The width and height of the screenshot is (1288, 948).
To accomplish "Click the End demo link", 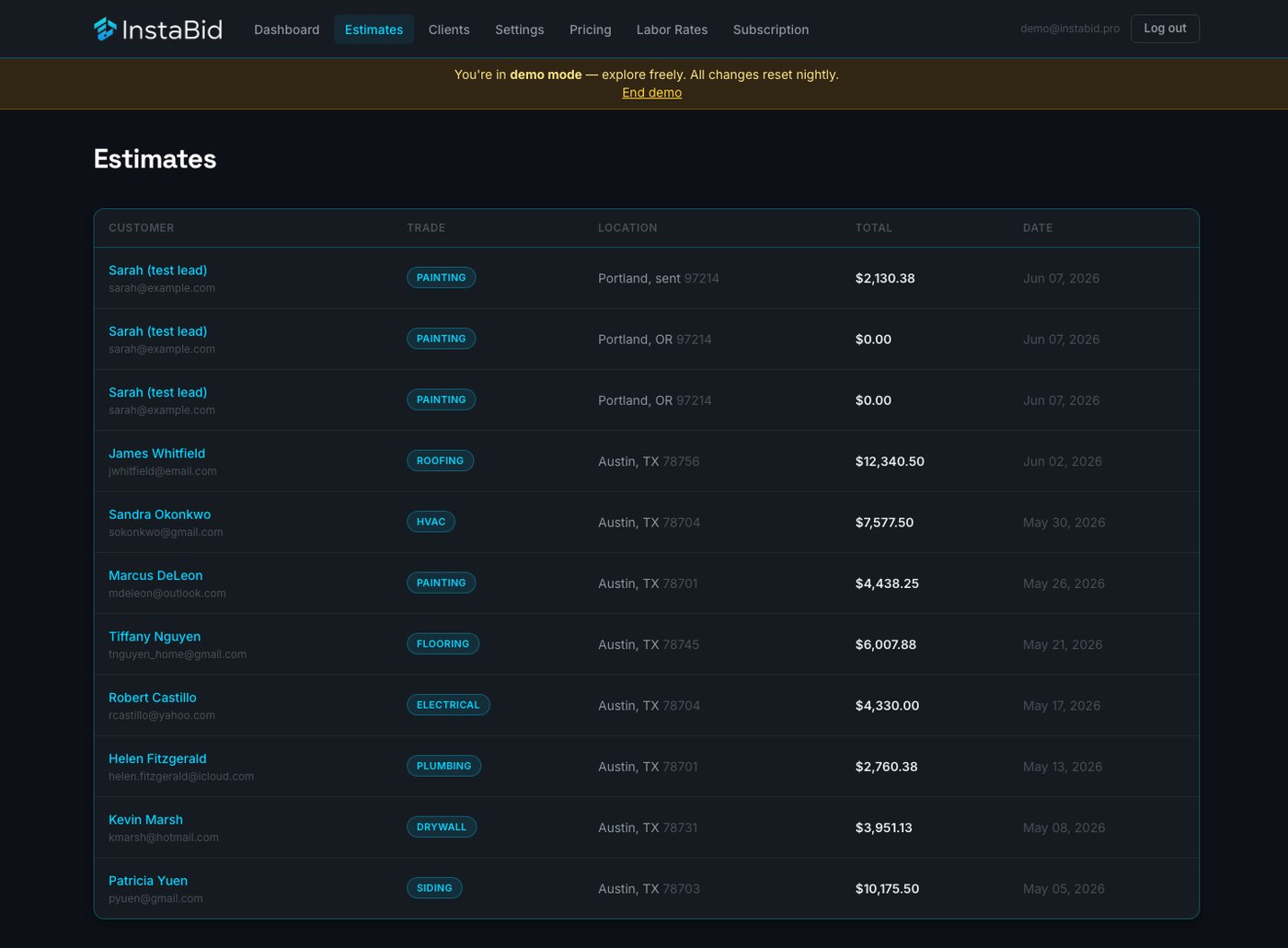I will tap(651, 92).
